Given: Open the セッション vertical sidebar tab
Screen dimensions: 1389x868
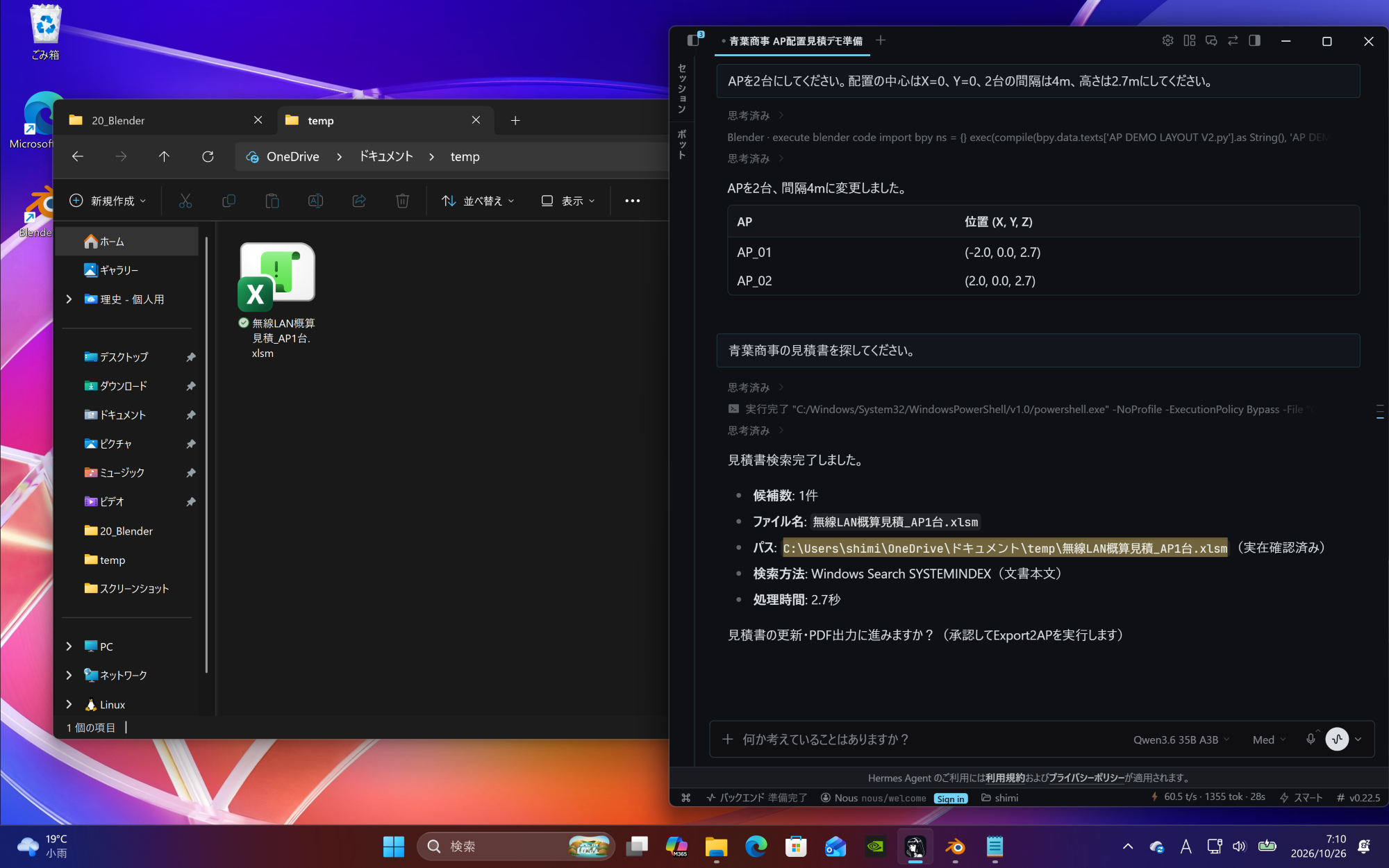Looking at the screenshot, I should coord(682,88).
